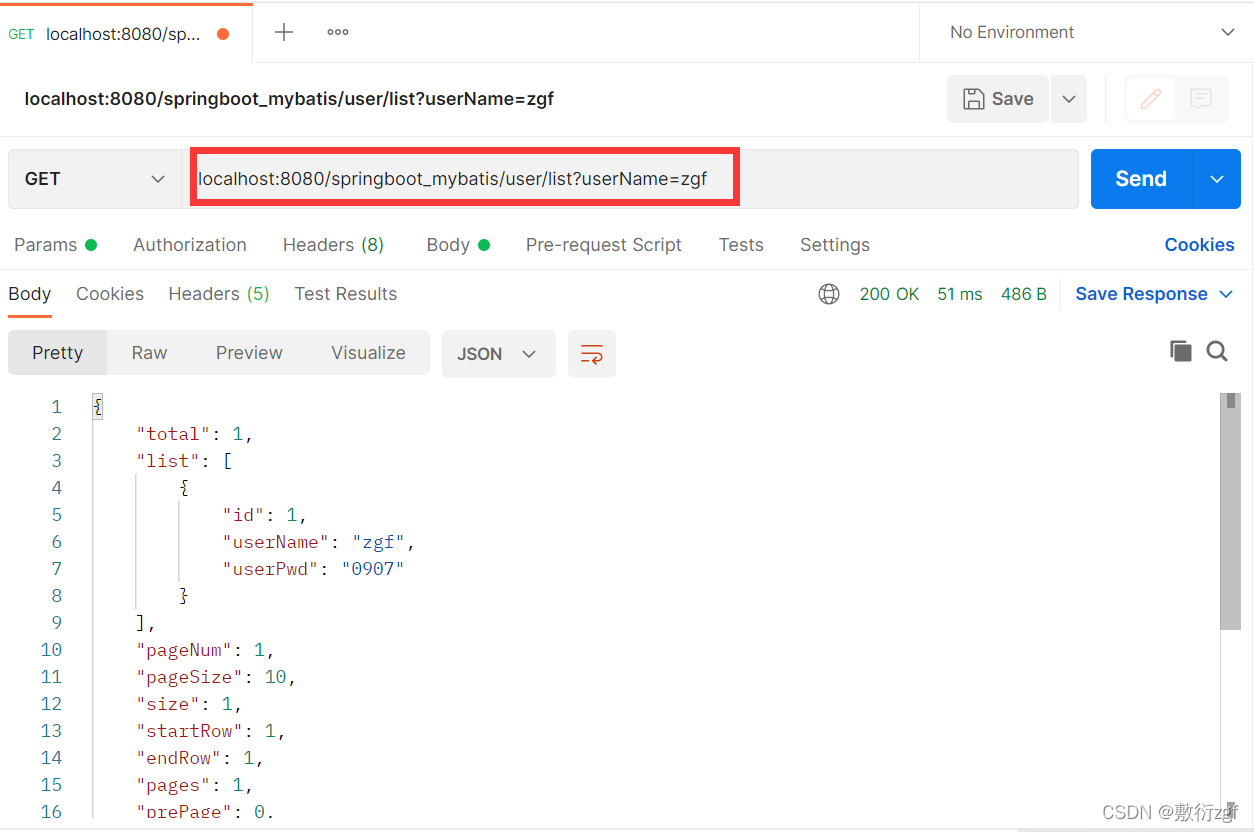Click the Save button
This screenshot has height=832, width=1254.
pos(998,99)
